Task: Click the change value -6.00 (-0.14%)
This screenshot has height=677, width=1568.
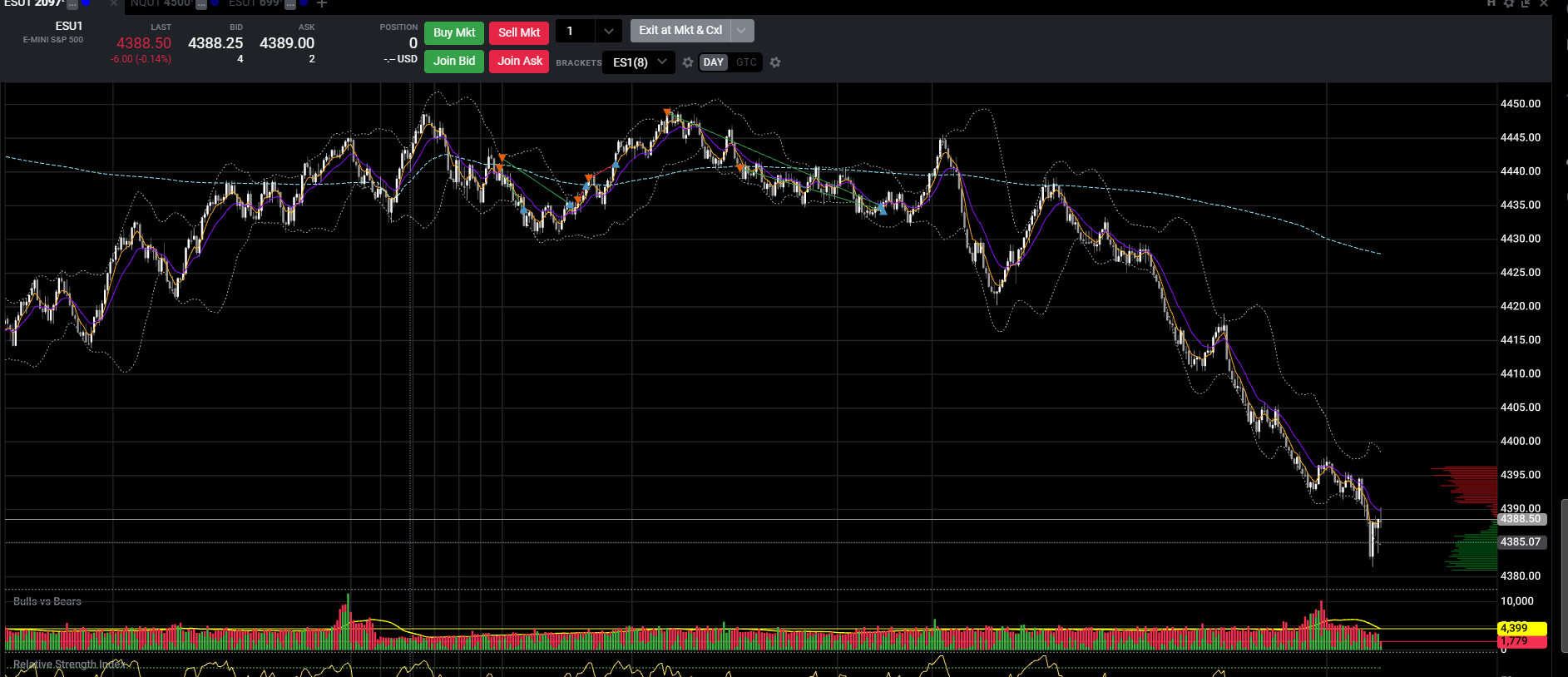Action: point(141,59)
